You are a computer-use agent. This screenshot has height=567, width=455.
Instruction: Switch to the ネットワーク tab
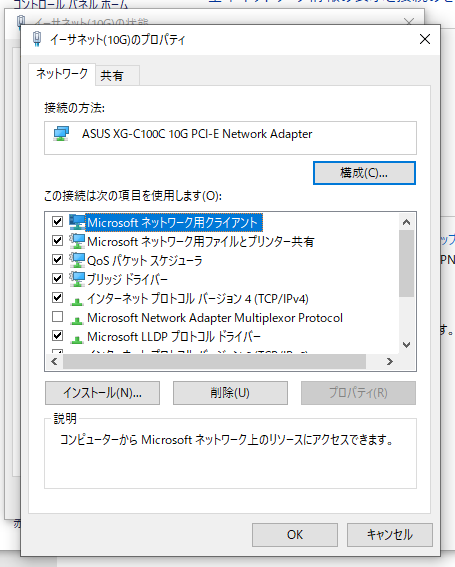[x=62, y=74]
